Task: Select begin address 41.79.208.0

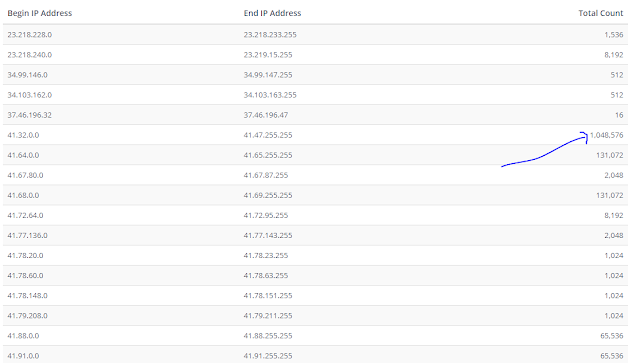Action: 27,315
